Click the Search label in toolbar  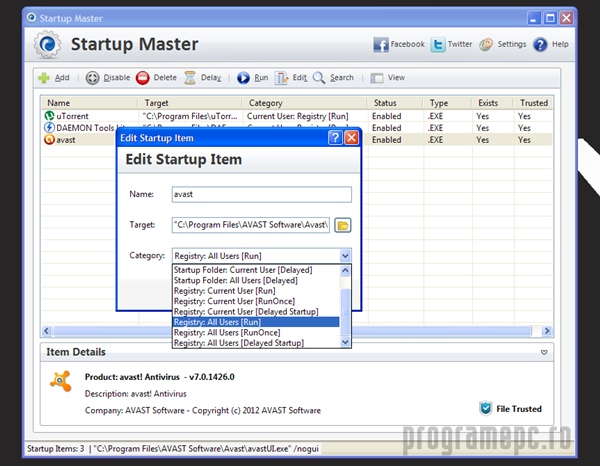pos(342,78)
